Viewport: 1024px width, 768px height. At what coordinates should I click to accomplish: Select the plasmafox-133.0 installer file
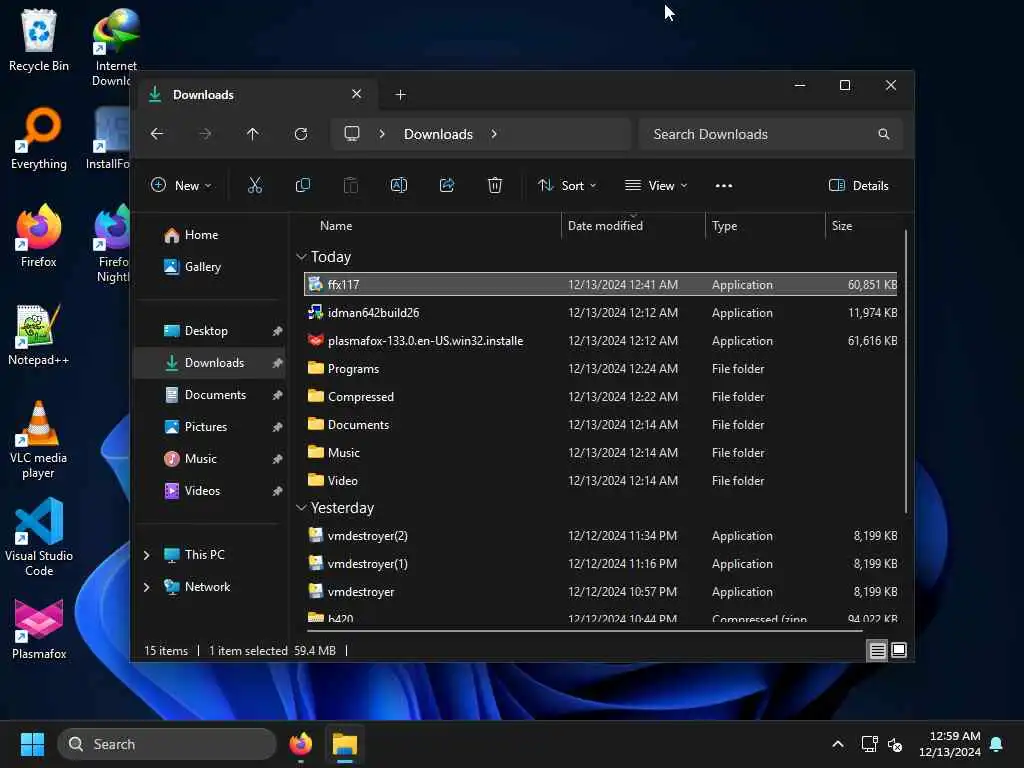coord(600,341)
